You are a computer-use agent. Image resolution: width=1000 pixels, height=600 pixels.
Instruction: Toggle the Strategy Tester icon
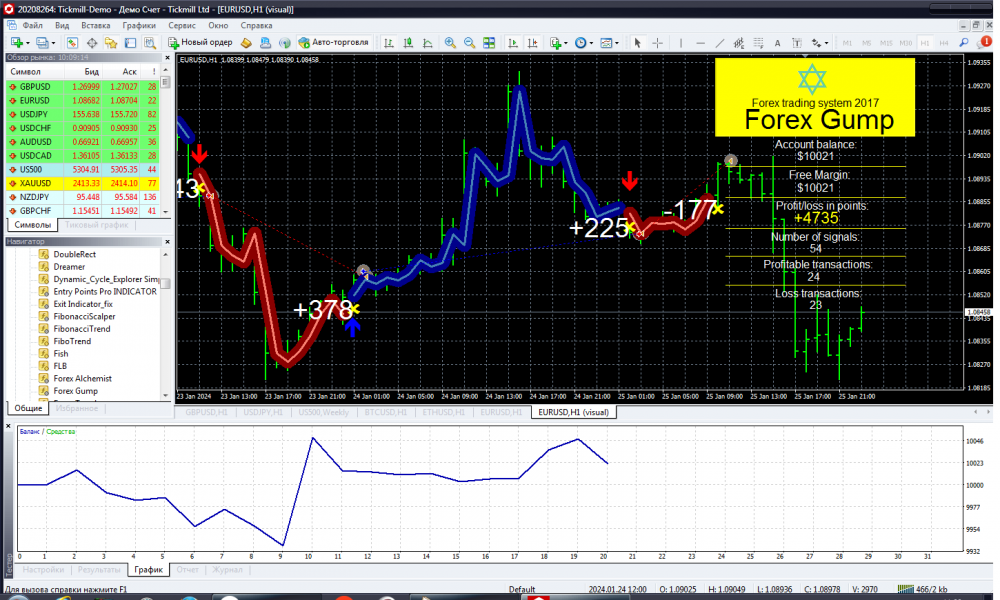[150, 43]
